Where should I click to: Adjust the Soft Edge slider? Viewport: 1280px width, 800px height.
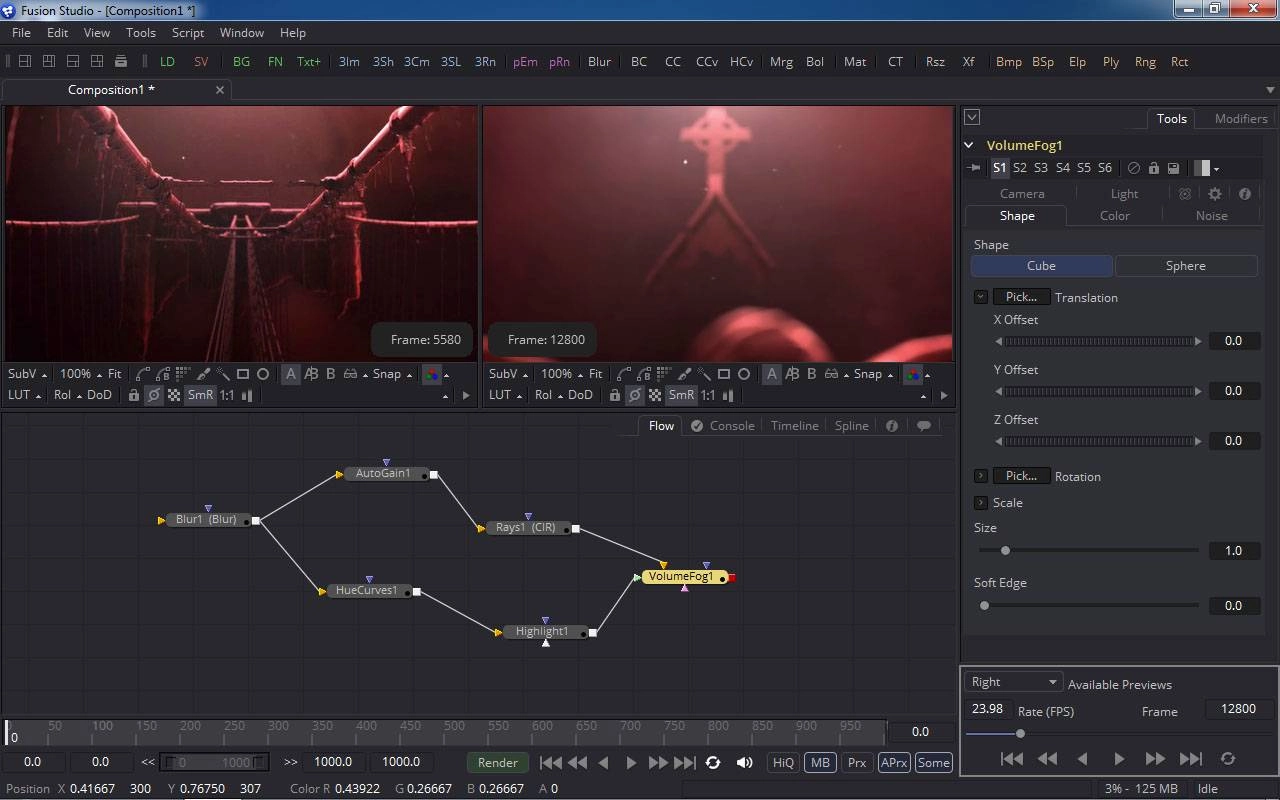(1088, 605)
